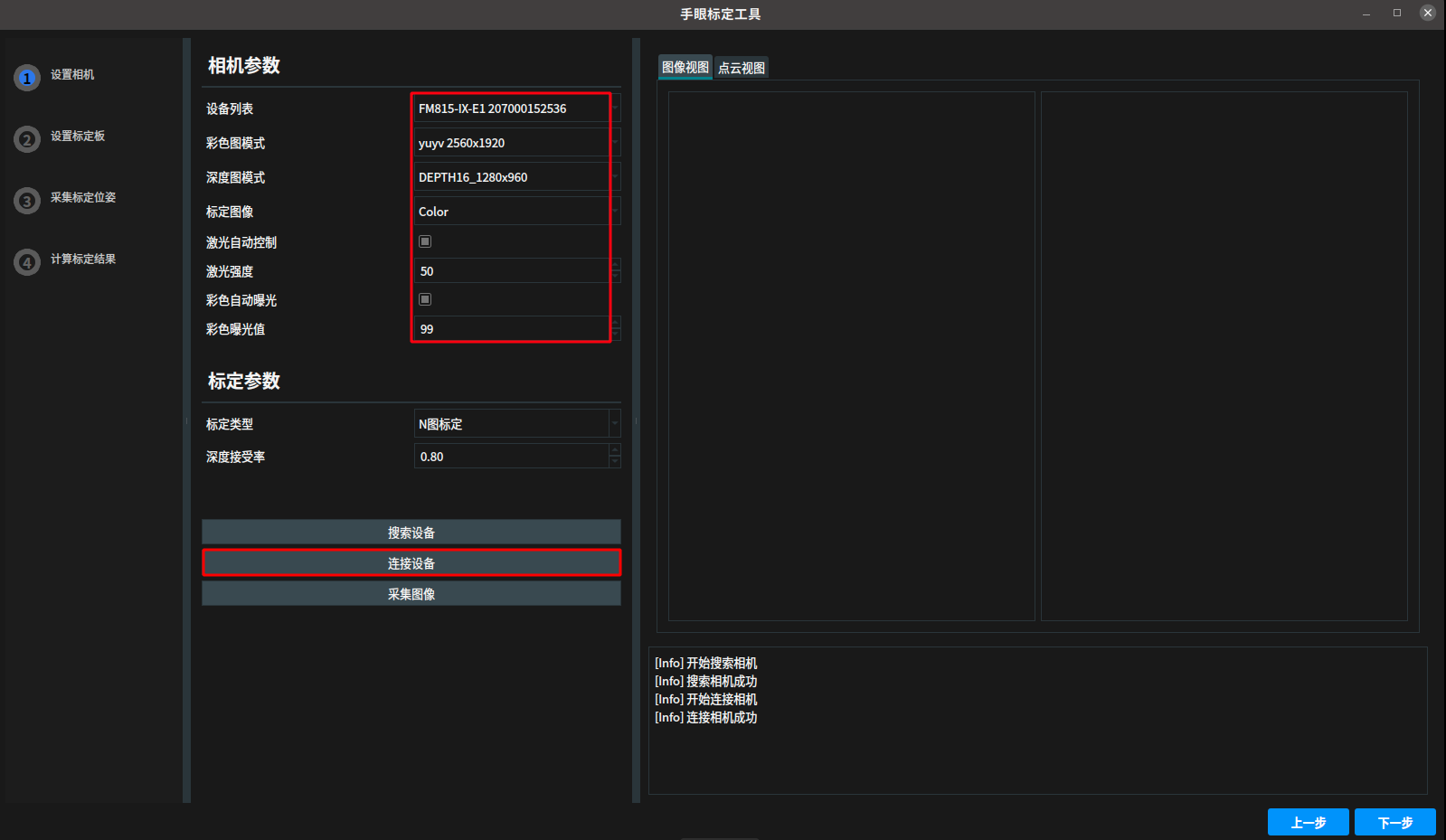Switch to the 点云视图 tab
The image size is (1446, 840).
coord(742,68)
